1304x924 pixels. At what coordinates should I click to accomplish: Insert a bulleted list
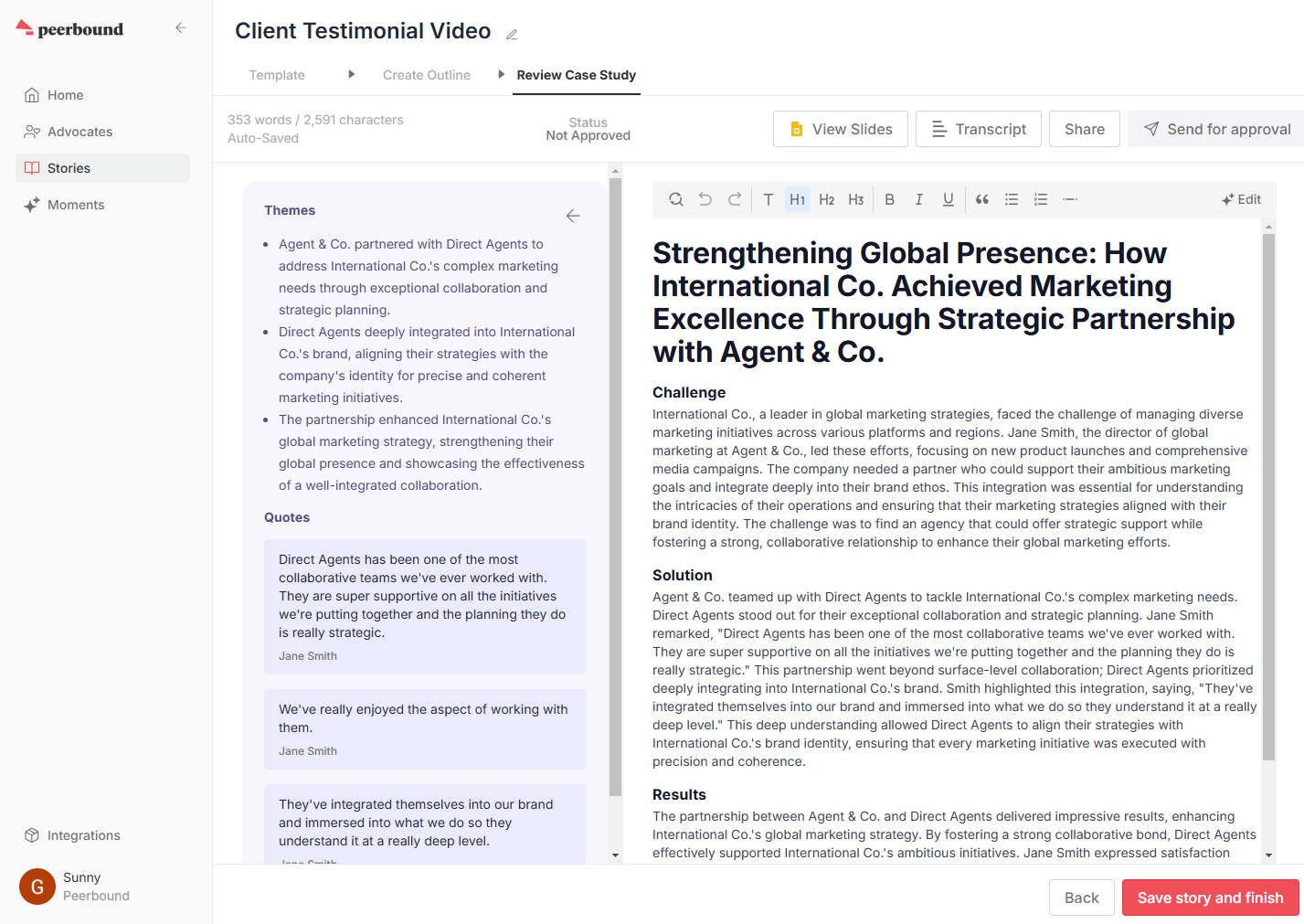[x=1011, y=199]
